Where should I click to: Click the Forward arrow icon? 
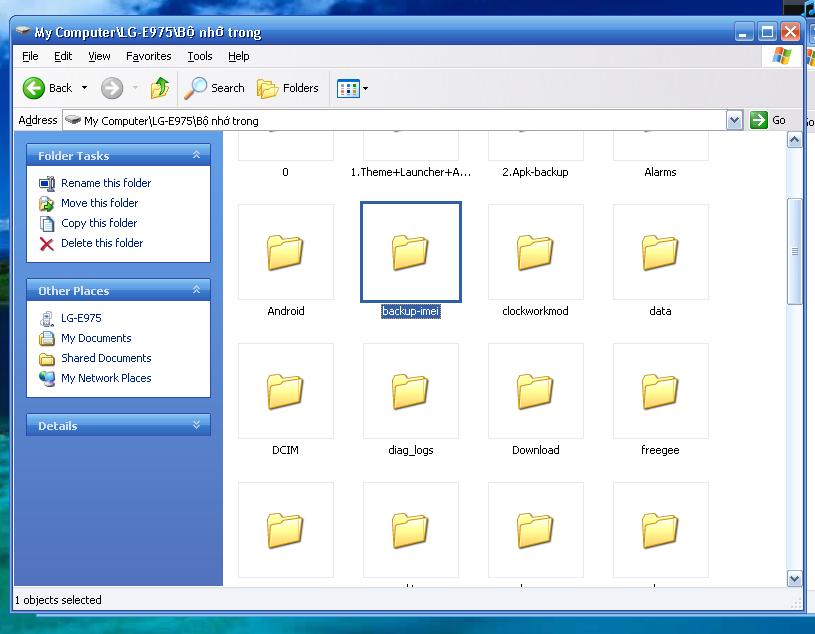pyautogui.click(x=112, y=88)
